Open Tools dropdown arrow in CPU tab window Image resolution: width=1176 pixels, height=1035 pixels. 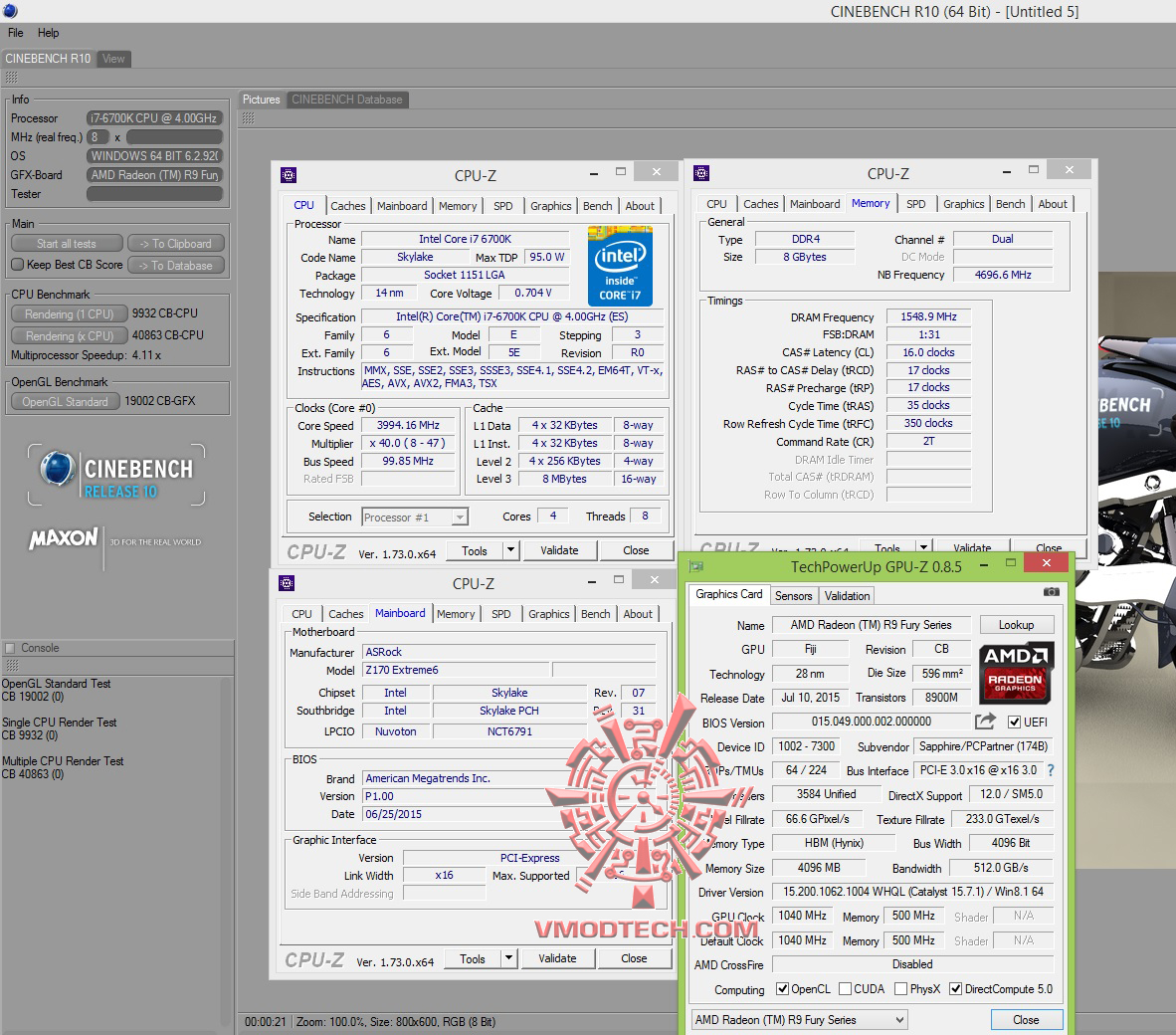pyautogui.click(x=510, y=549)
